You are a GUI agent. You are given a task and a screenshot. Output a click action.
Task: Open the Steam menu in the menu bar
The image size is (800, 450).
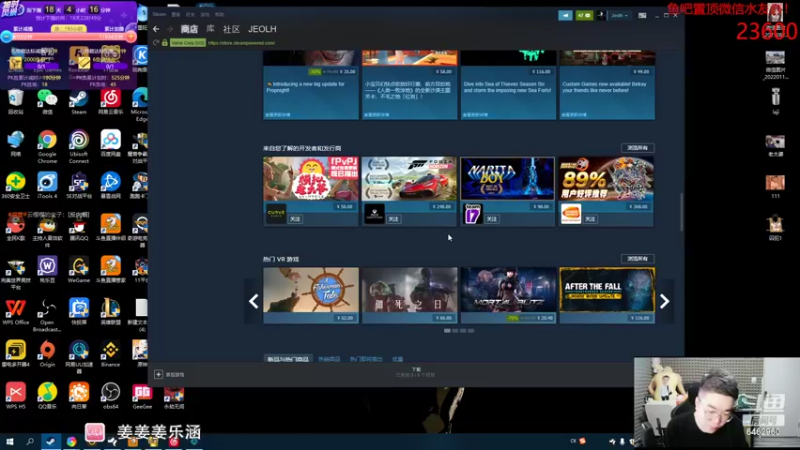pyautogui.click(x=159, y=14)
